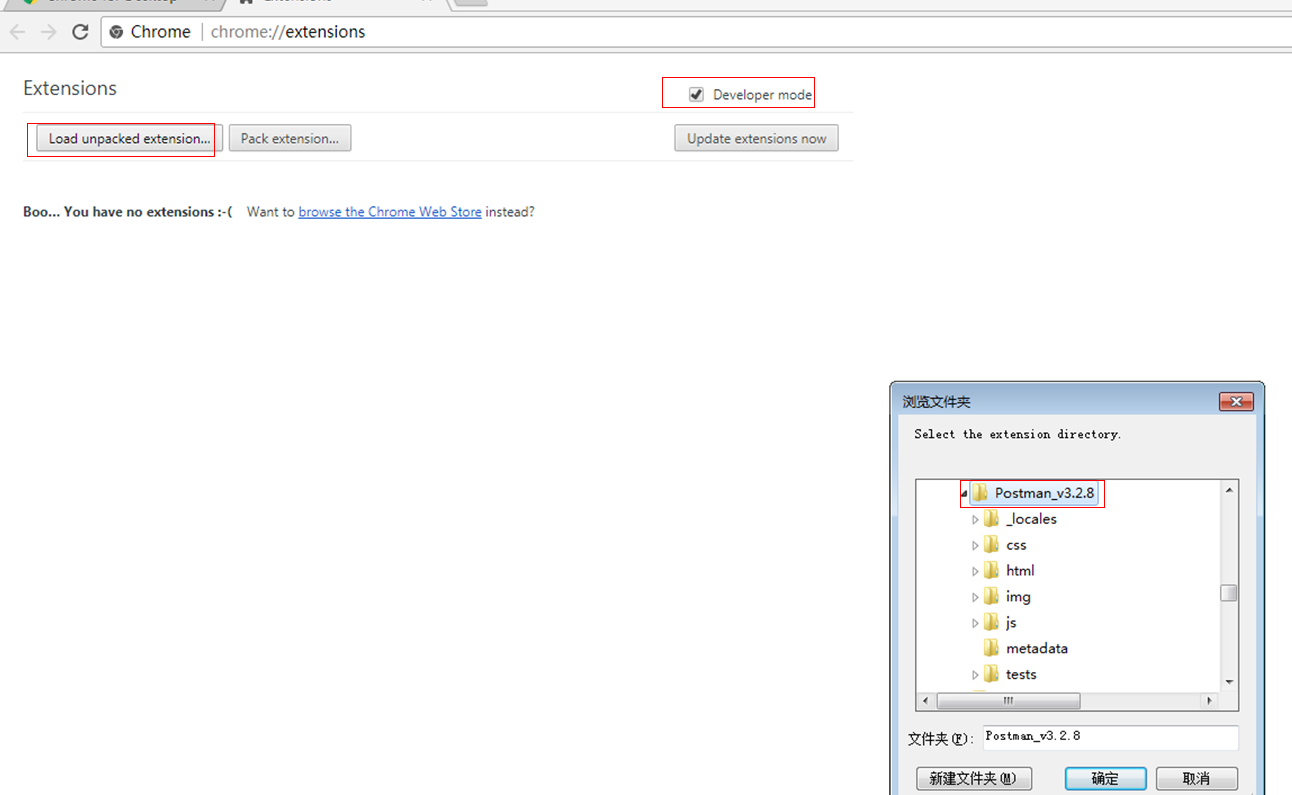This screenshot has height=795, width=1292.
Task: Select the tests folder icon
Action: 991,674
